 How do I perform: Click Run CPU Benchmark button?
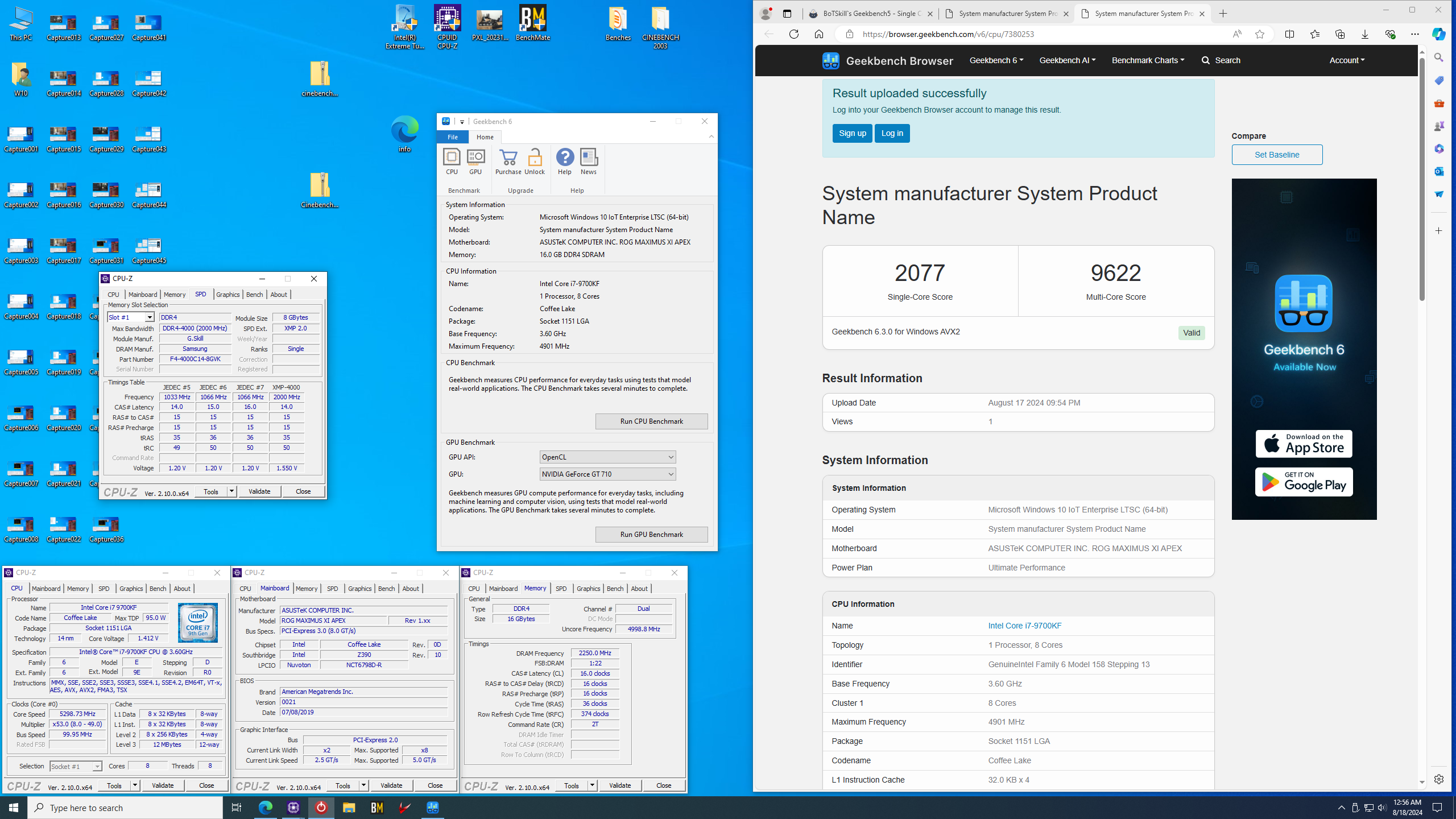[x=651, y=421]
